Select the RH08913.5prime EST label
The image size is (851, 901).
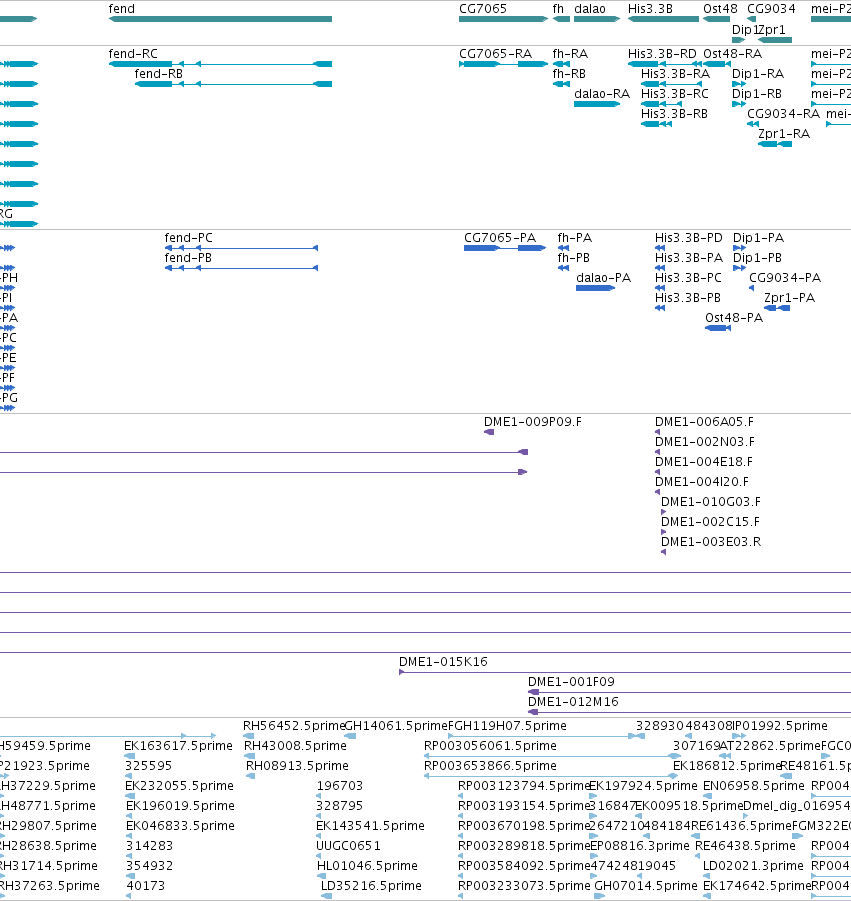tap(297, 766)
